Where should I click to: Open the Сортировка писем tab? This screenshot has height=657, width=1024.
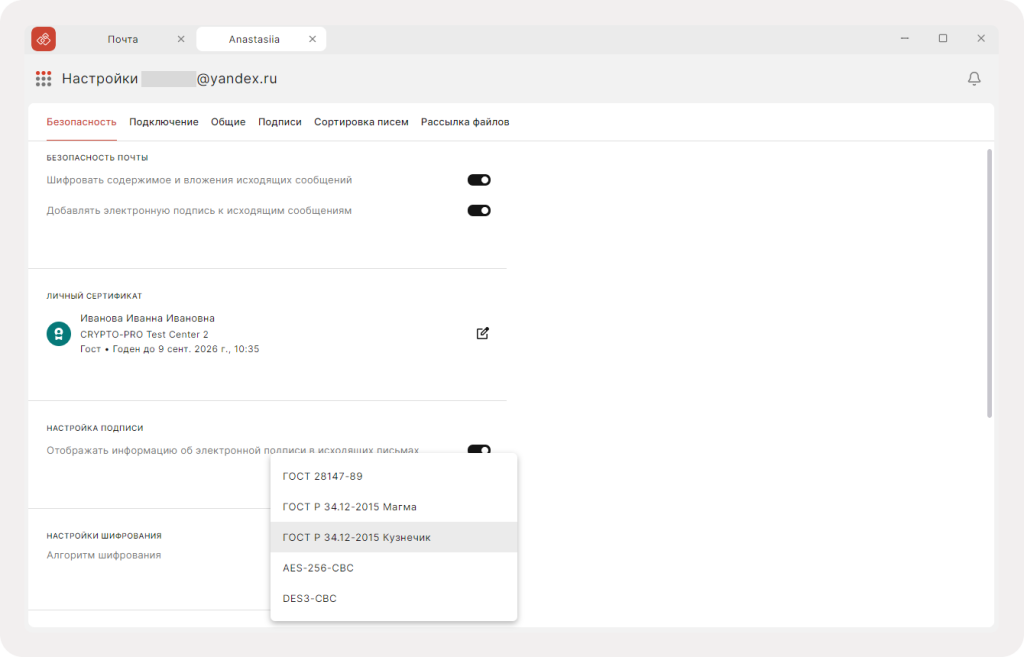point(361,122)
